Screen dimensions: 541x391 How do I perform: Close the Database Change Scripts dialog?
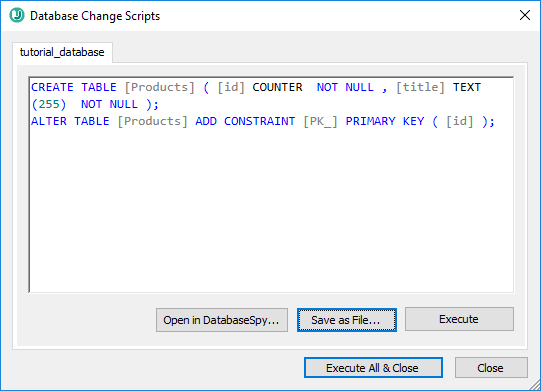point(524,15)
